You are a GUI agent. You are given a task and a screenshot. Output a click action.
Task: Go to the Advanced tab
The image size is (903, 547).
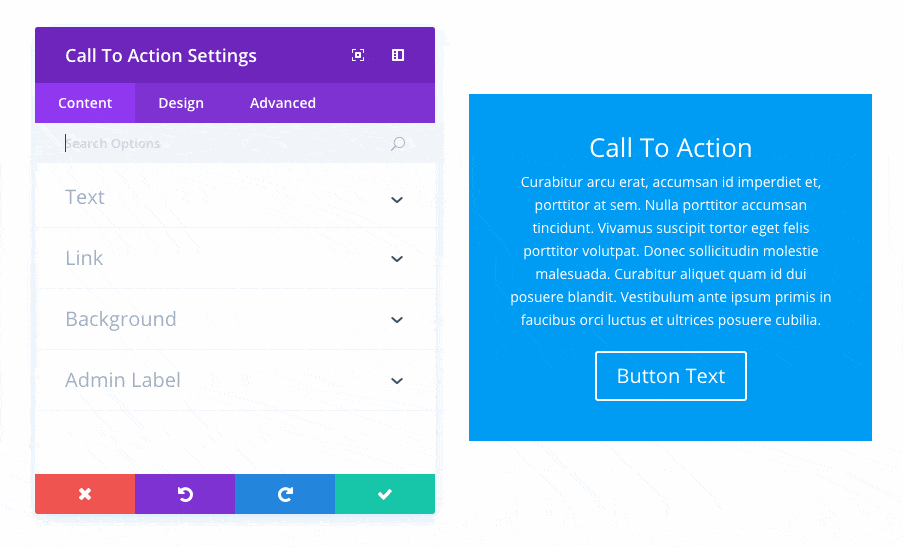pos(283,103)
